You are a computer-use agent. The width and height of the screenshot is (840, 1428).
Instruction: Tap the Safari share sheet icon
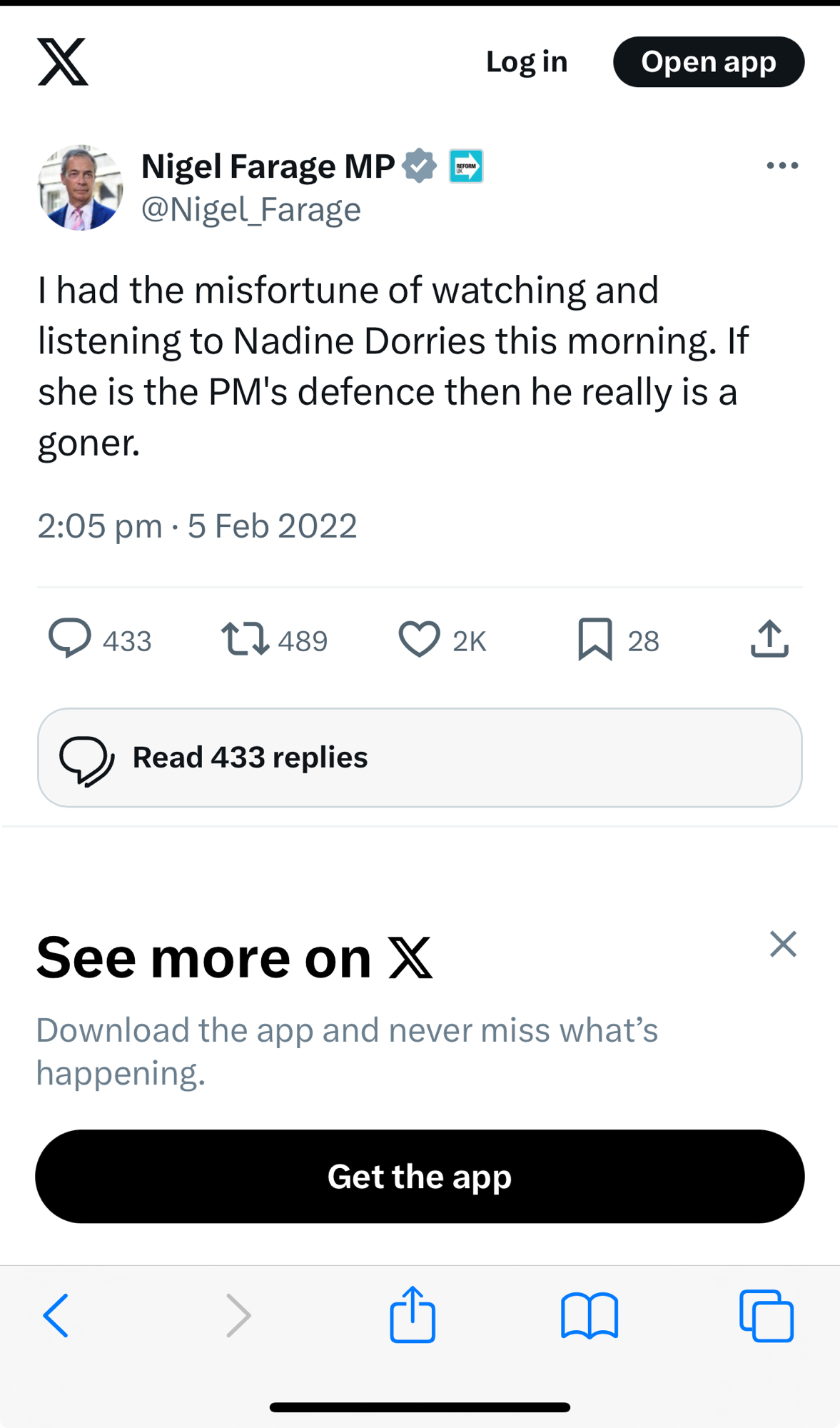point(413,1314)
